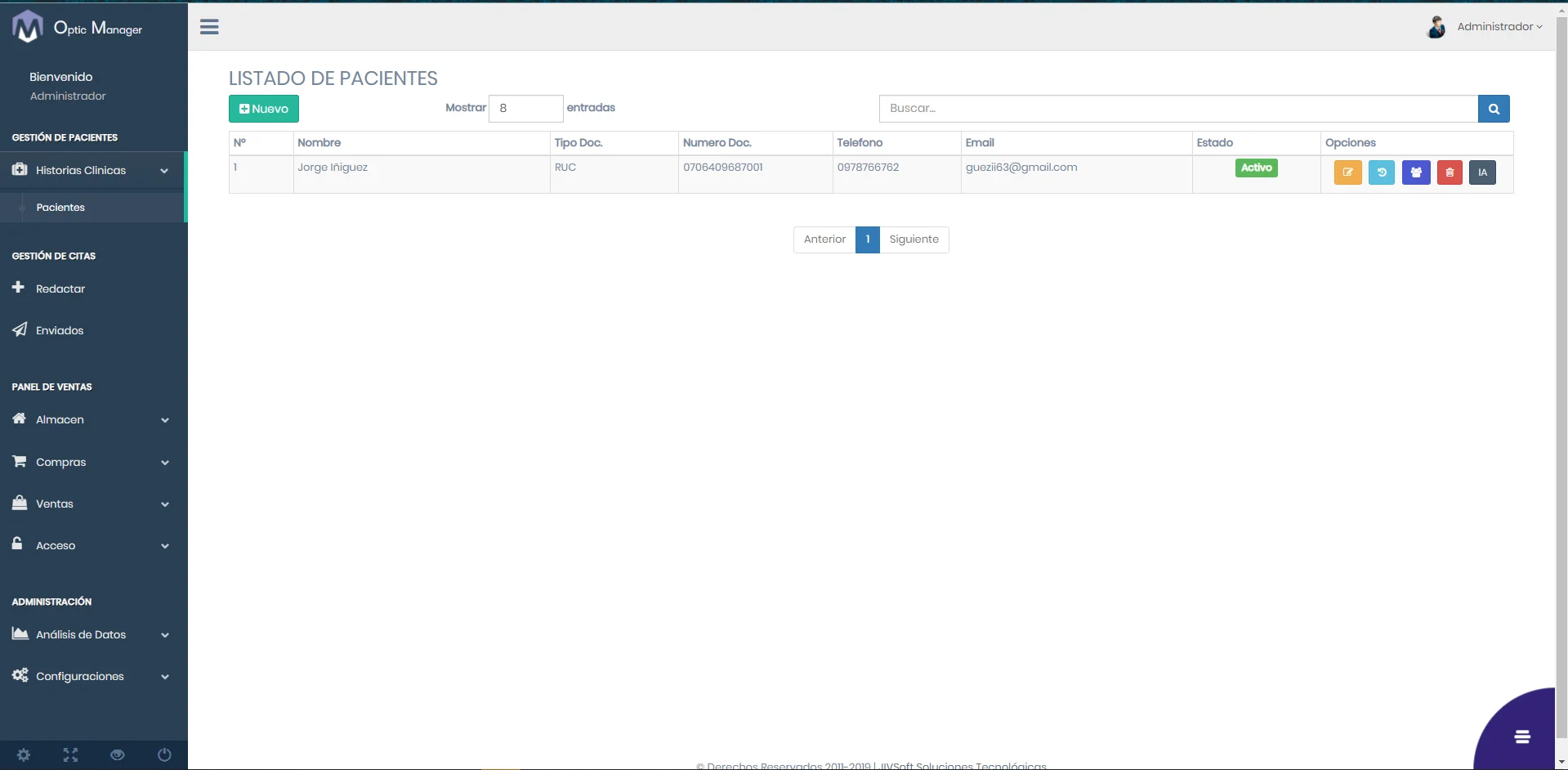The width and height of the screenshot is (1568, 770).
Task: Click the orange edit patient icon
Action: click(x=1347, y=172)
